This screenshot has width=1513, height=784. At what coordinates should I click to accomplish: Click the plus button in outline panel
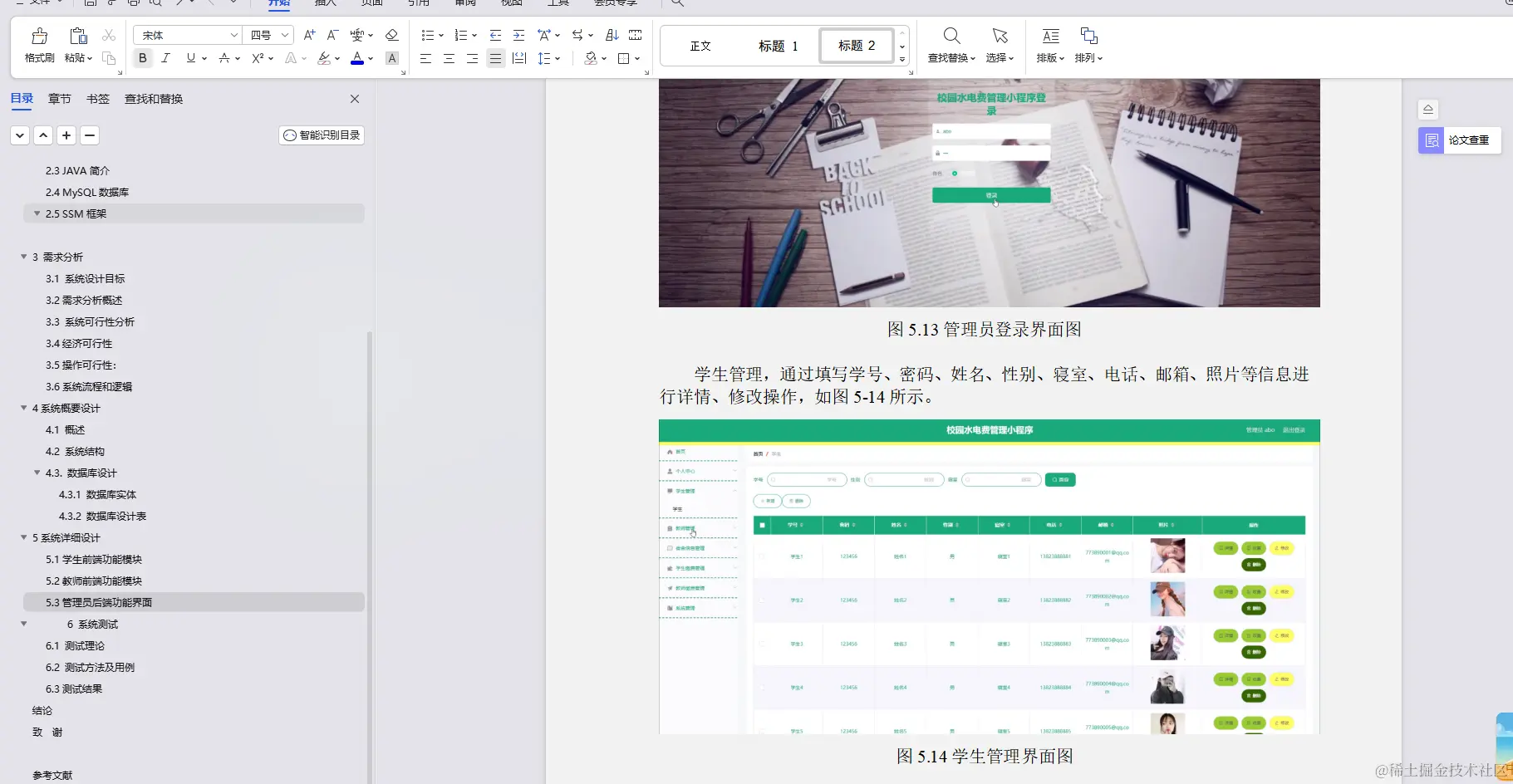(x=66, y=135)
